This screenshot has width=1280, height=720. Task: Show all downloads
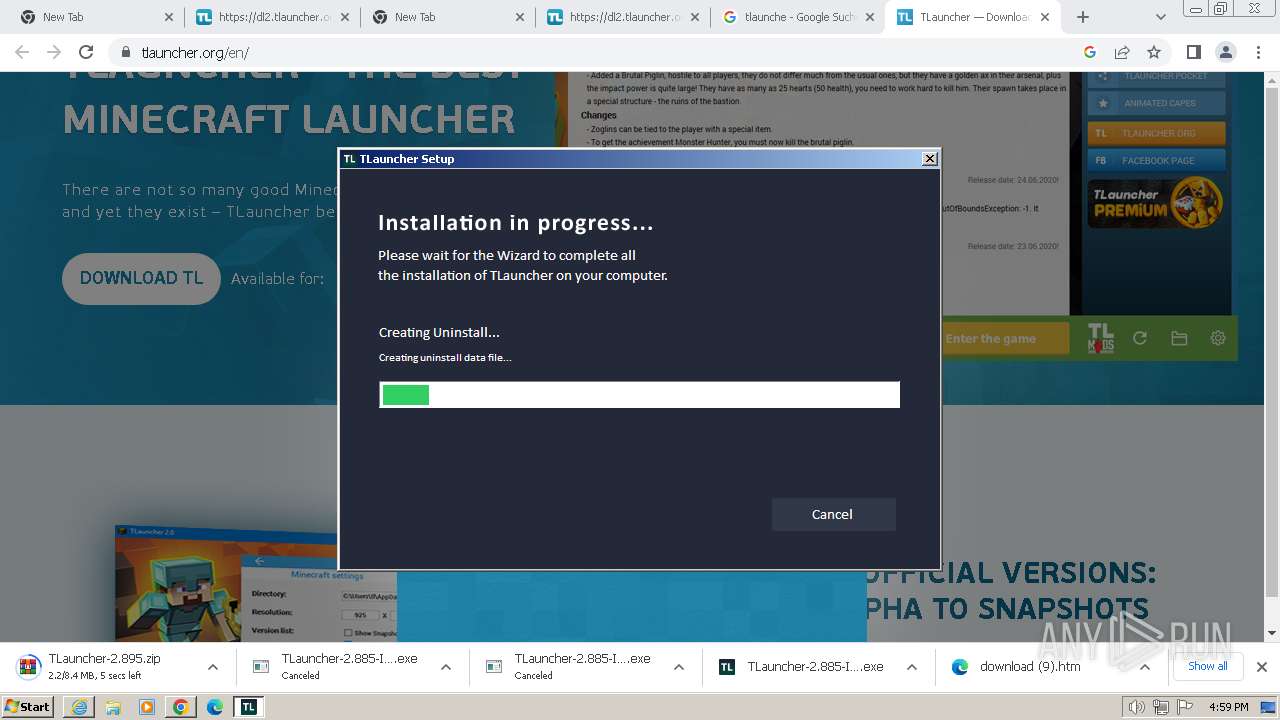1207,667
